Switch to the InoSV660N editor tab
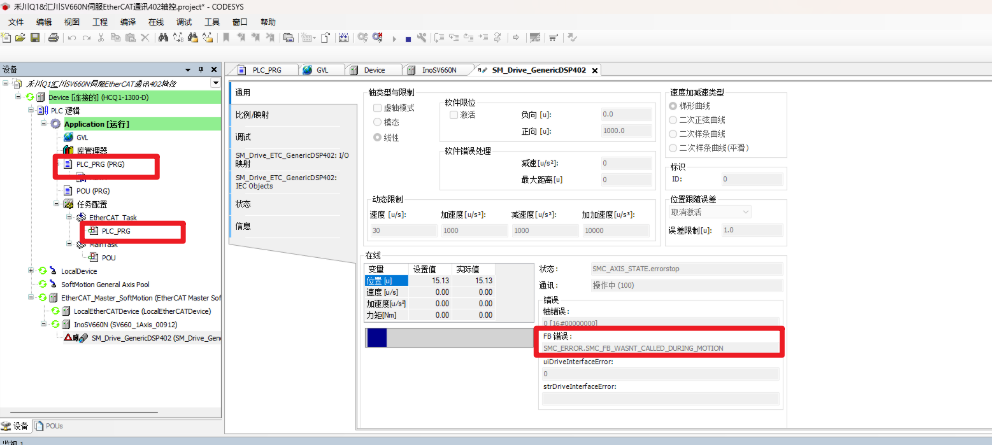 [438, 71]
